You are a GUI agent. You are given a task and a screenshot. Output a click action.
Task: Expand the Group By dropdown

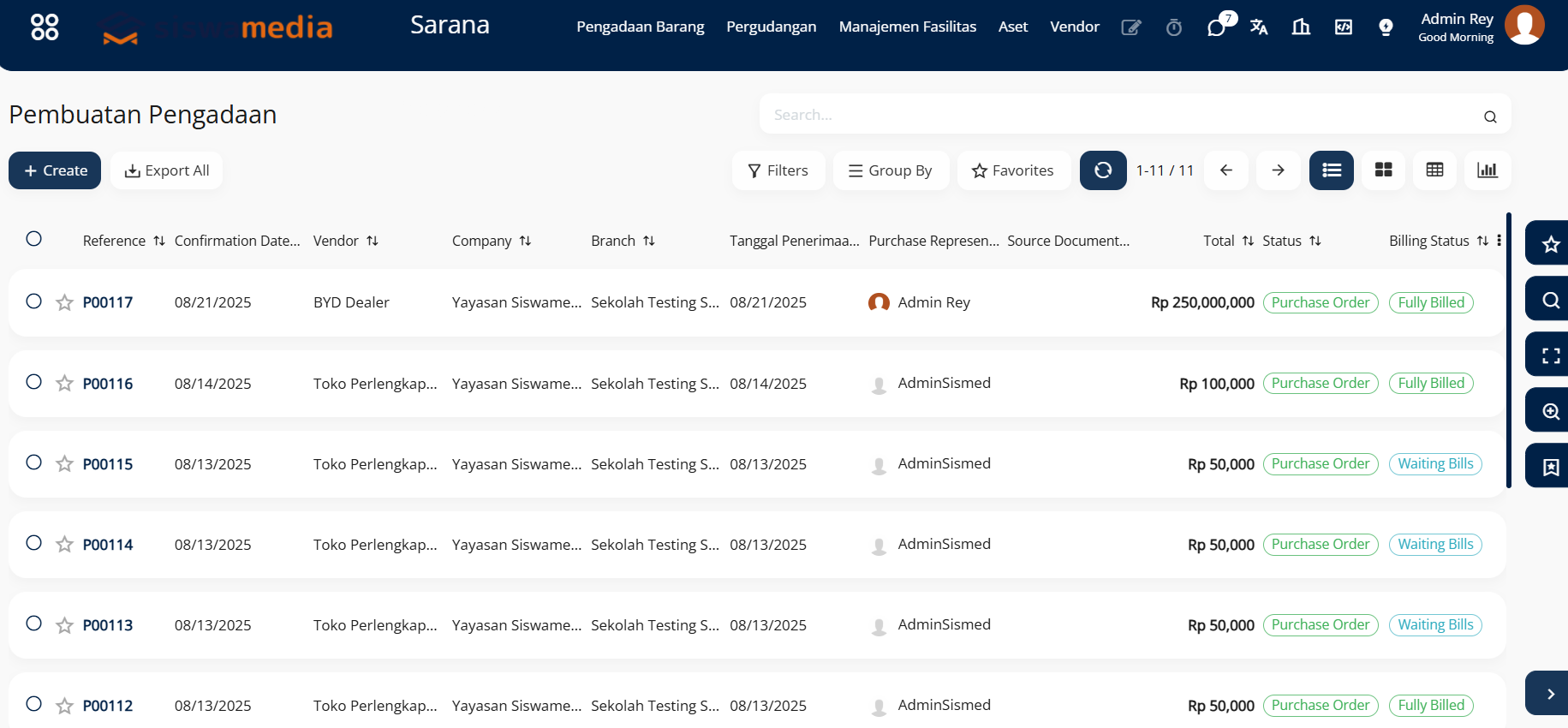click(x=890, y=170)
